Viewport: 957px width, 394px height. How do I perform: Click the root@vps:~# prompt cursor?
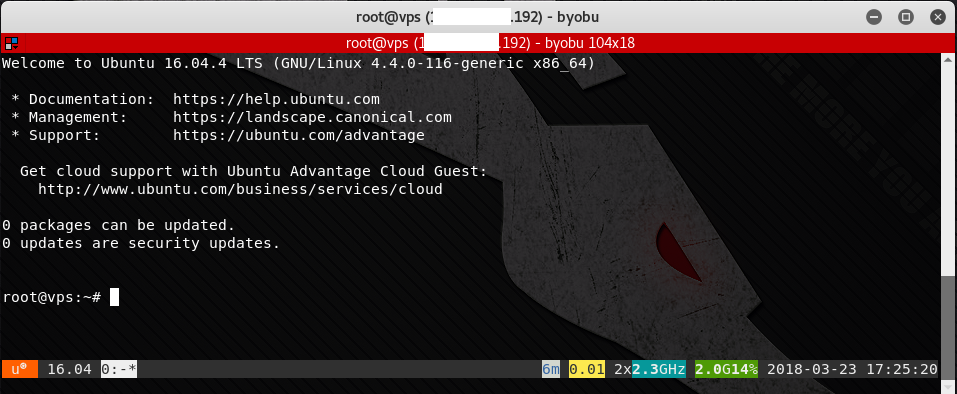click(114, 298)
